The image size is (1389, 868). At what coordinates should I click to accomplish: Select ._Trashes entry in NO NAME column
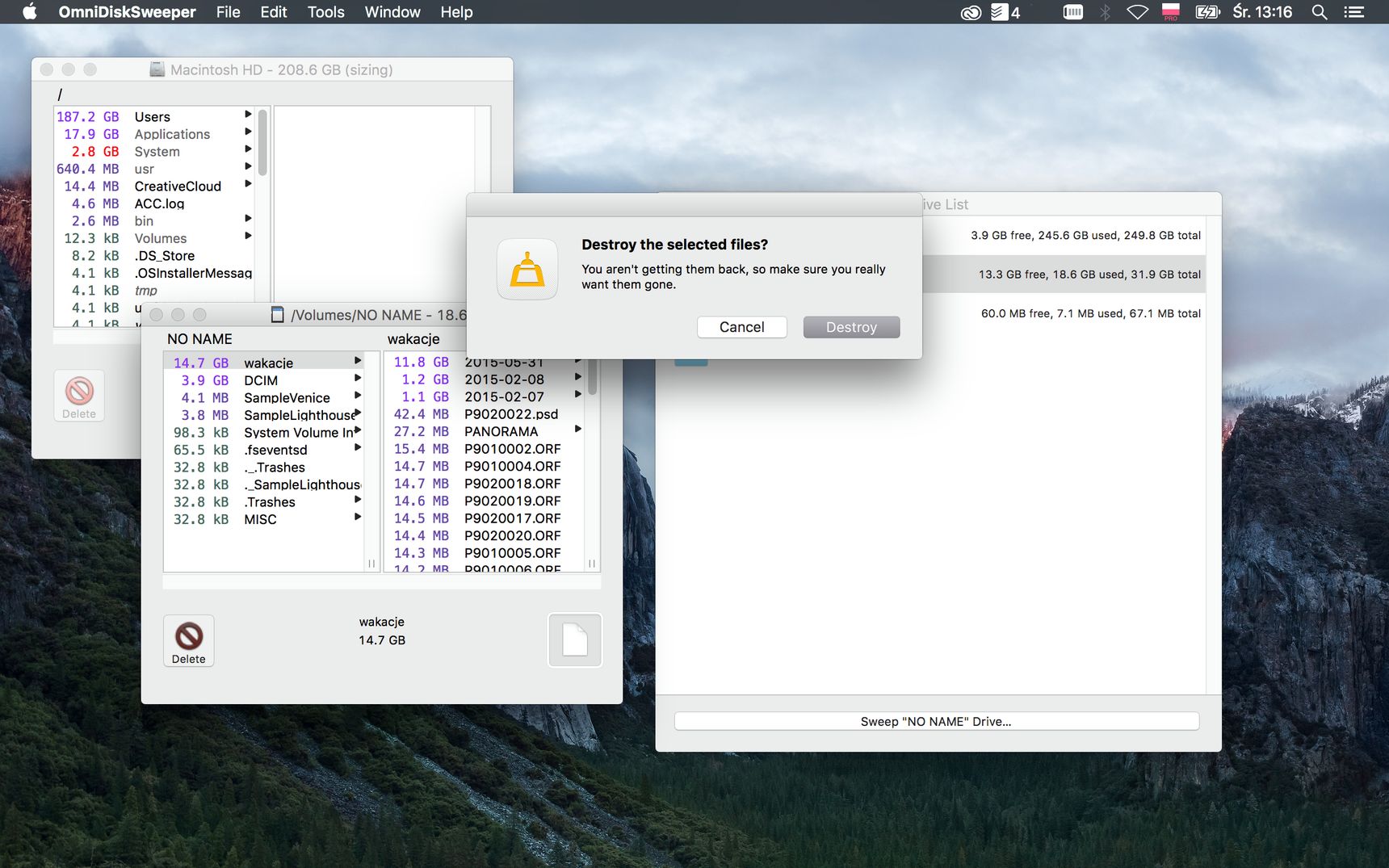[263, 468]
